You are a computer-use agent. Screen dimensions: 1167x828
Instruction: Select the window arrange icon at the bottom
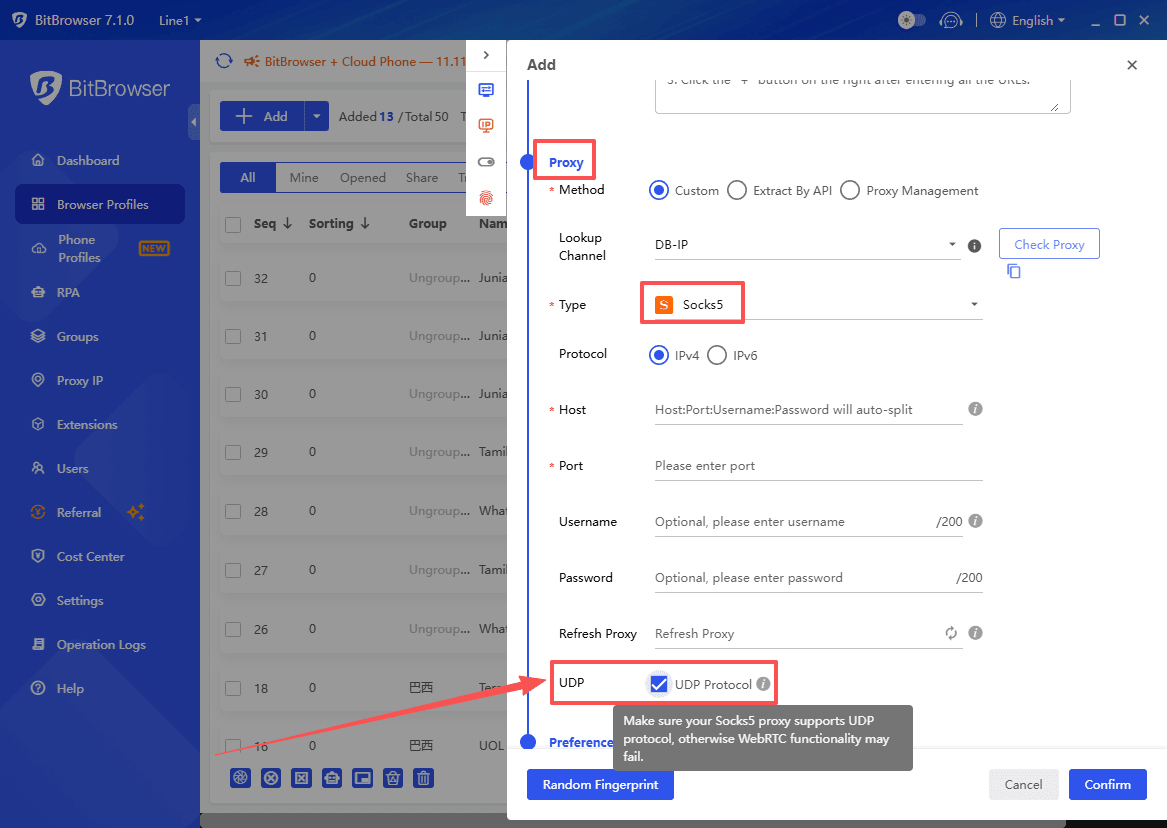coord(362,778)
